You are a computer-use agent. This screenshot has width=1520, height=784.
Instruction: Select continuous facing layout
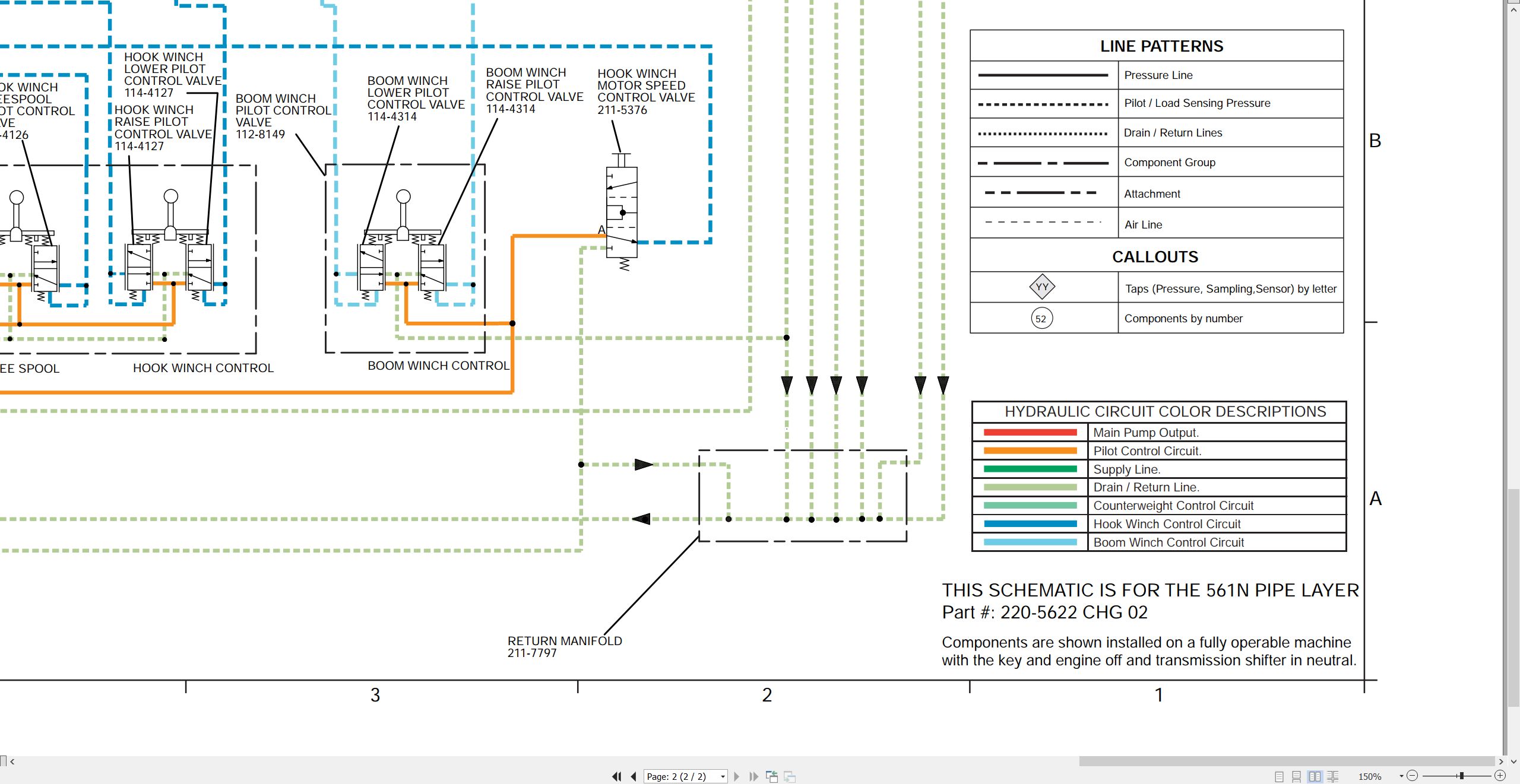(x=1333, y=776)
